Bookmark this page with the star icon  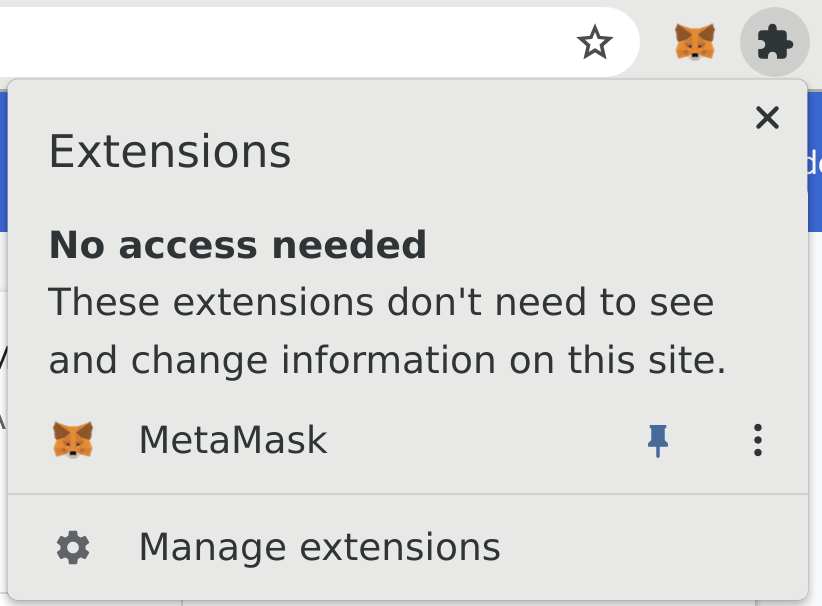[595, 42]
